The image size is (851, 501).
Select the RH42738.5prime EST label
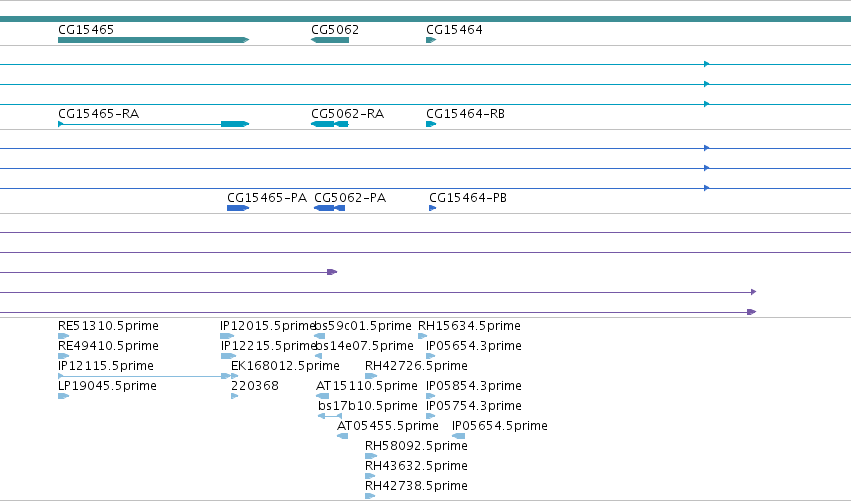click(416, 486)
